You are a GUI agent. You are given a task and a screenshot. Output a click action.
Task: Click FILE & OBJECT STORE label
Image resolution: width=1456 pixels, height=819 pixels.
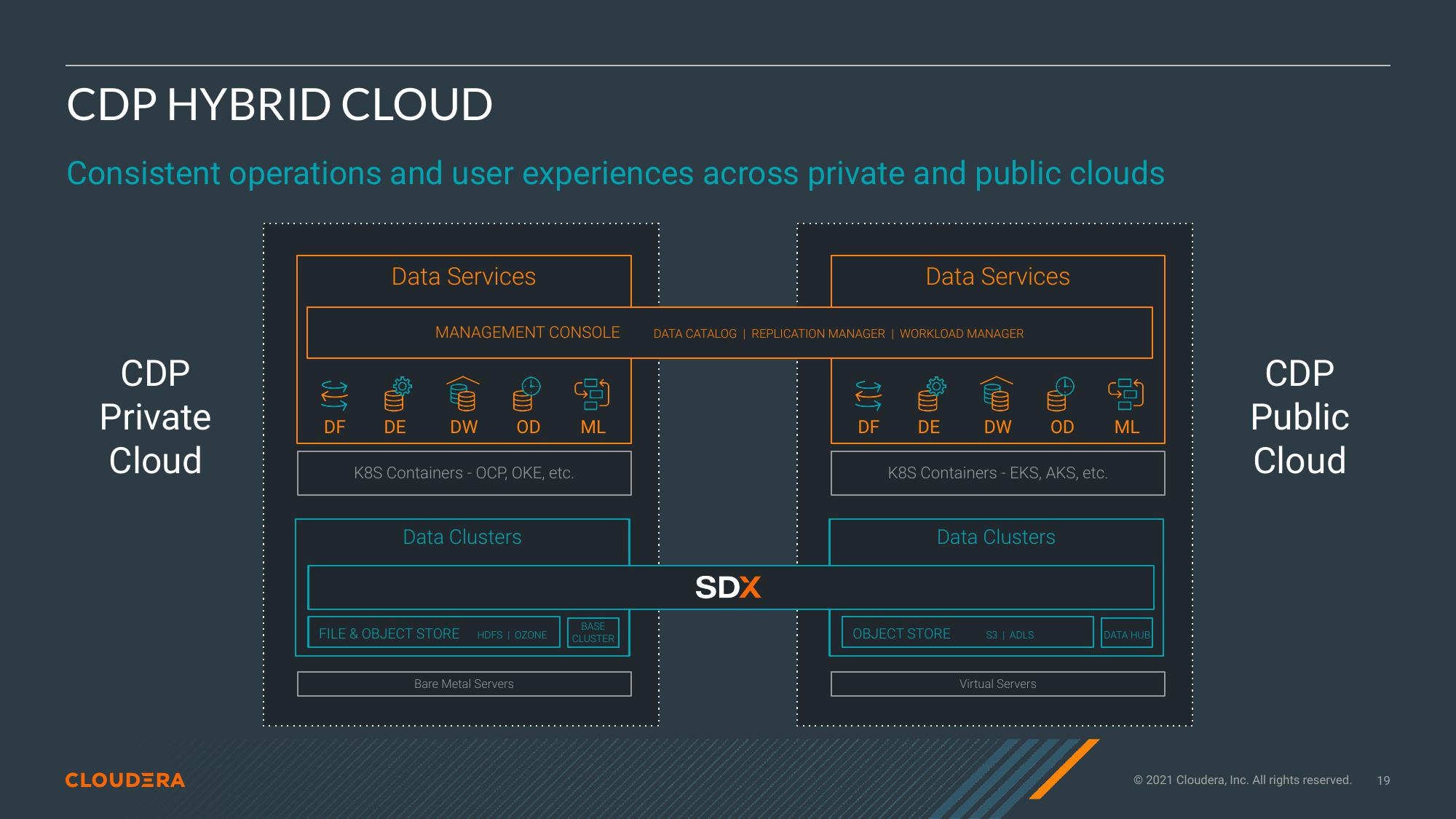[x=389, y=633]
